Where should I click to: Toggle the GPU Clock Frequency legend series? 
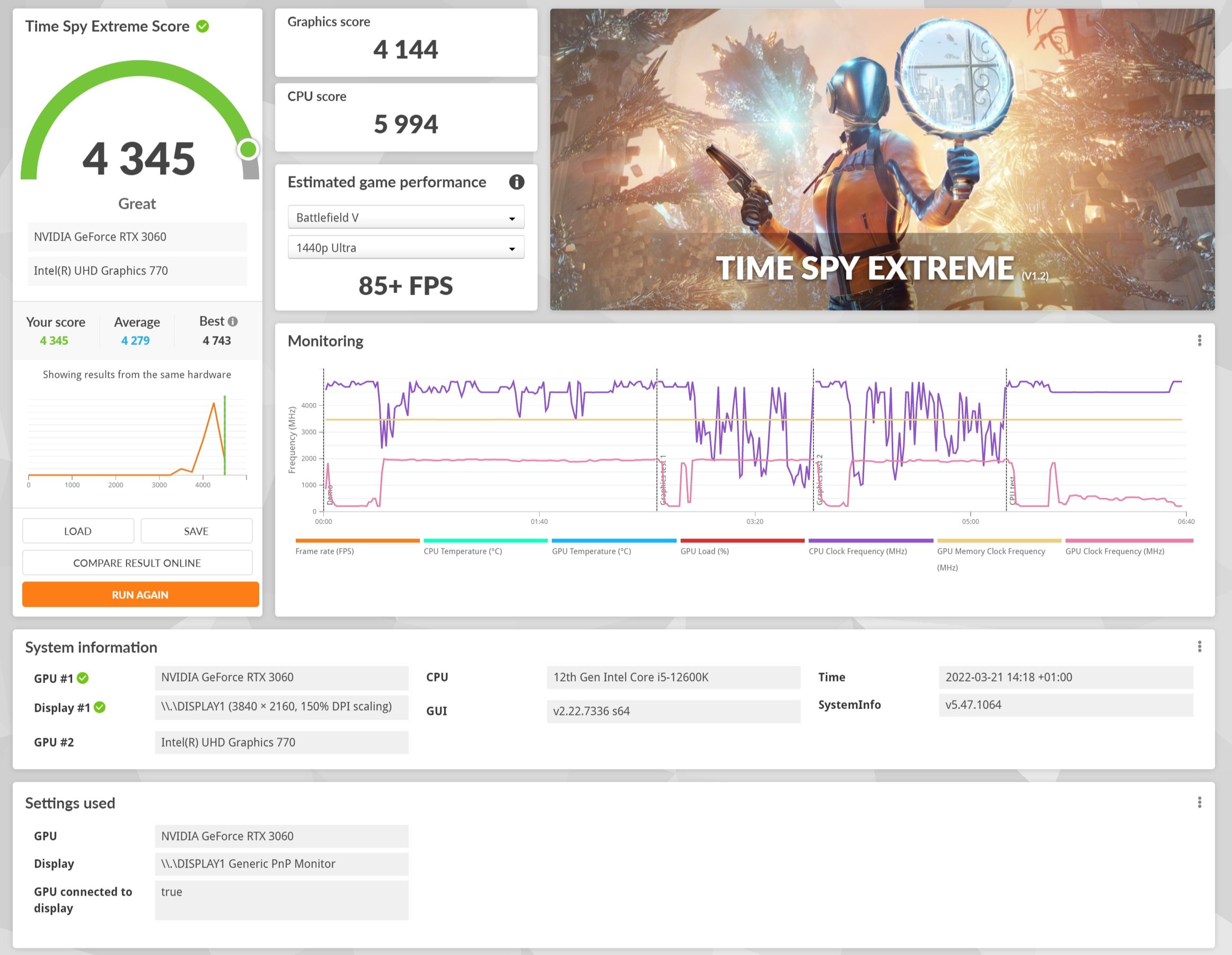1129,547
